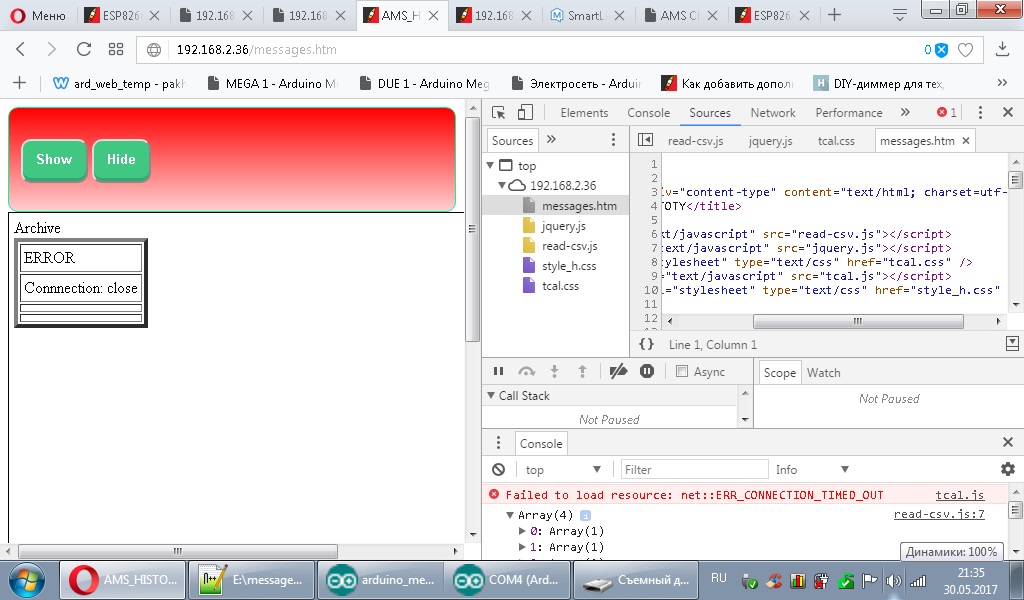Toggle pause on exceptions
This screenshot has height=600, width=1024.
point(647,372)
